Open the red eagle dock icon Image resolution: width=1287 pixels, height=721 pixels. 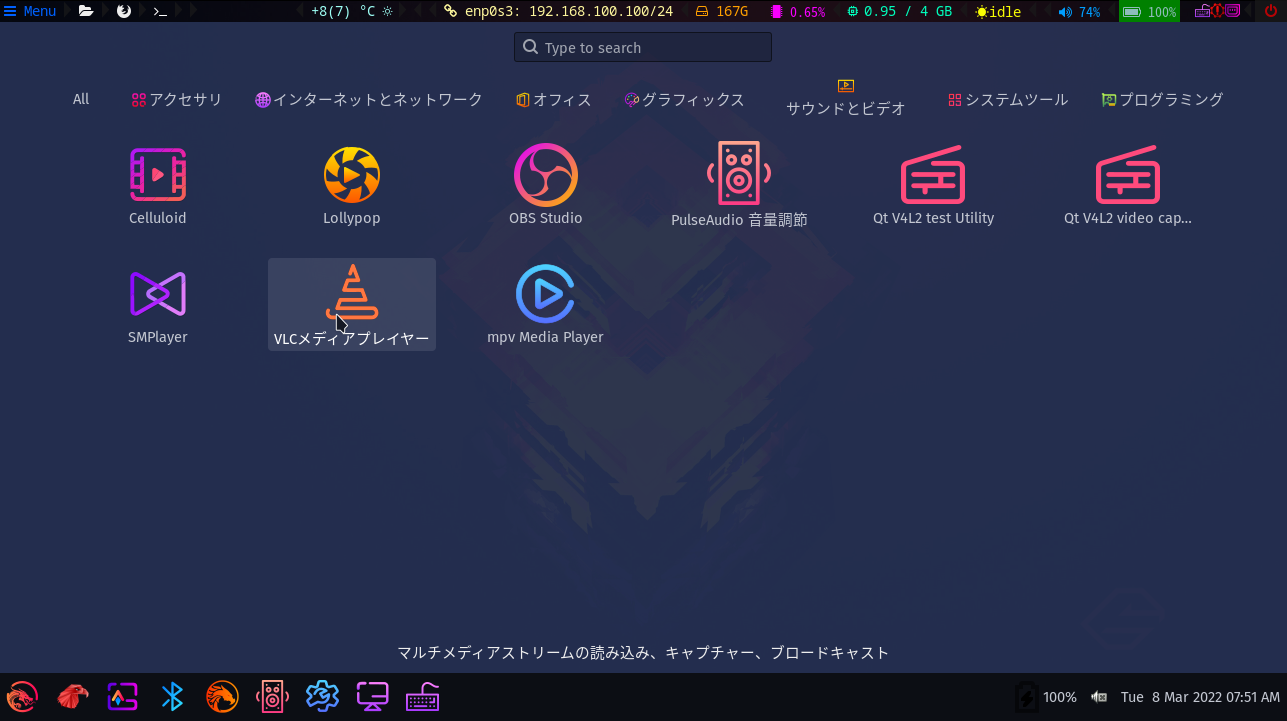[72, 696]
